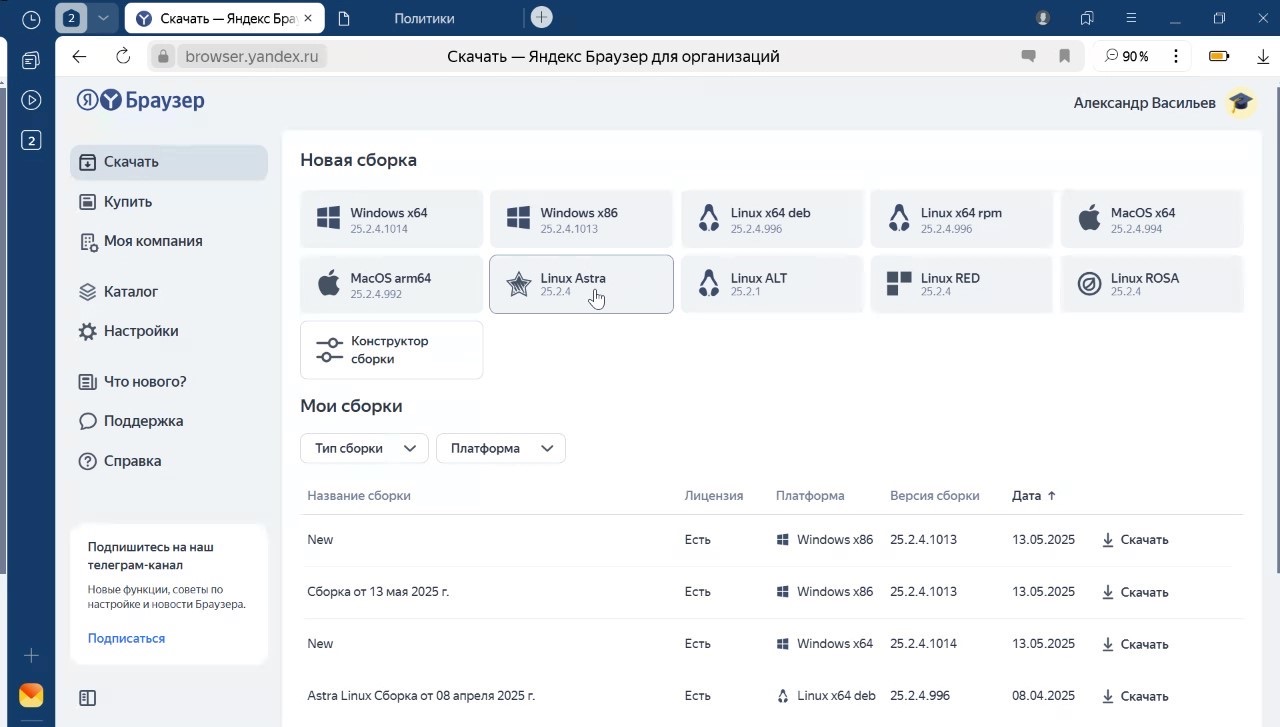Click the graduation cap user avatar
Screen dimensions: 1280x727
coord(1241,102)
